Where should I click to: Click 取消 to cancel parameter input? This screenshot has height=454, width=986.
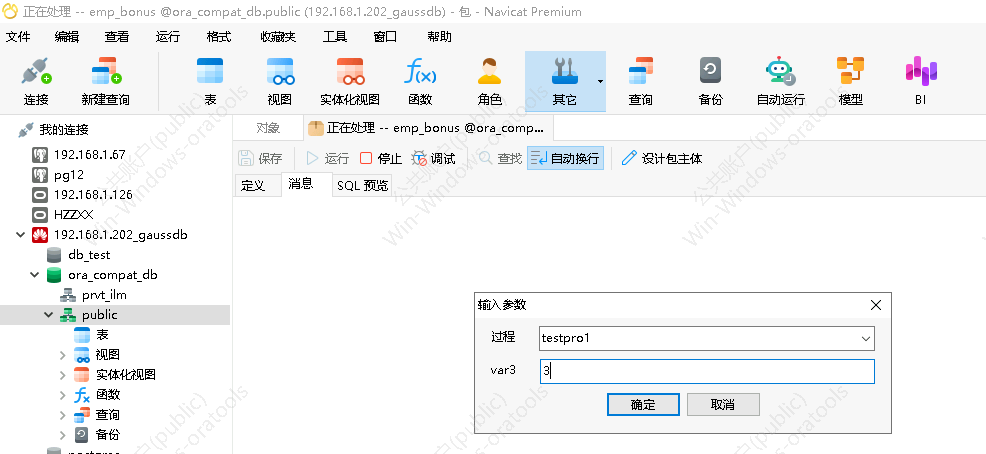coord(722,405)
